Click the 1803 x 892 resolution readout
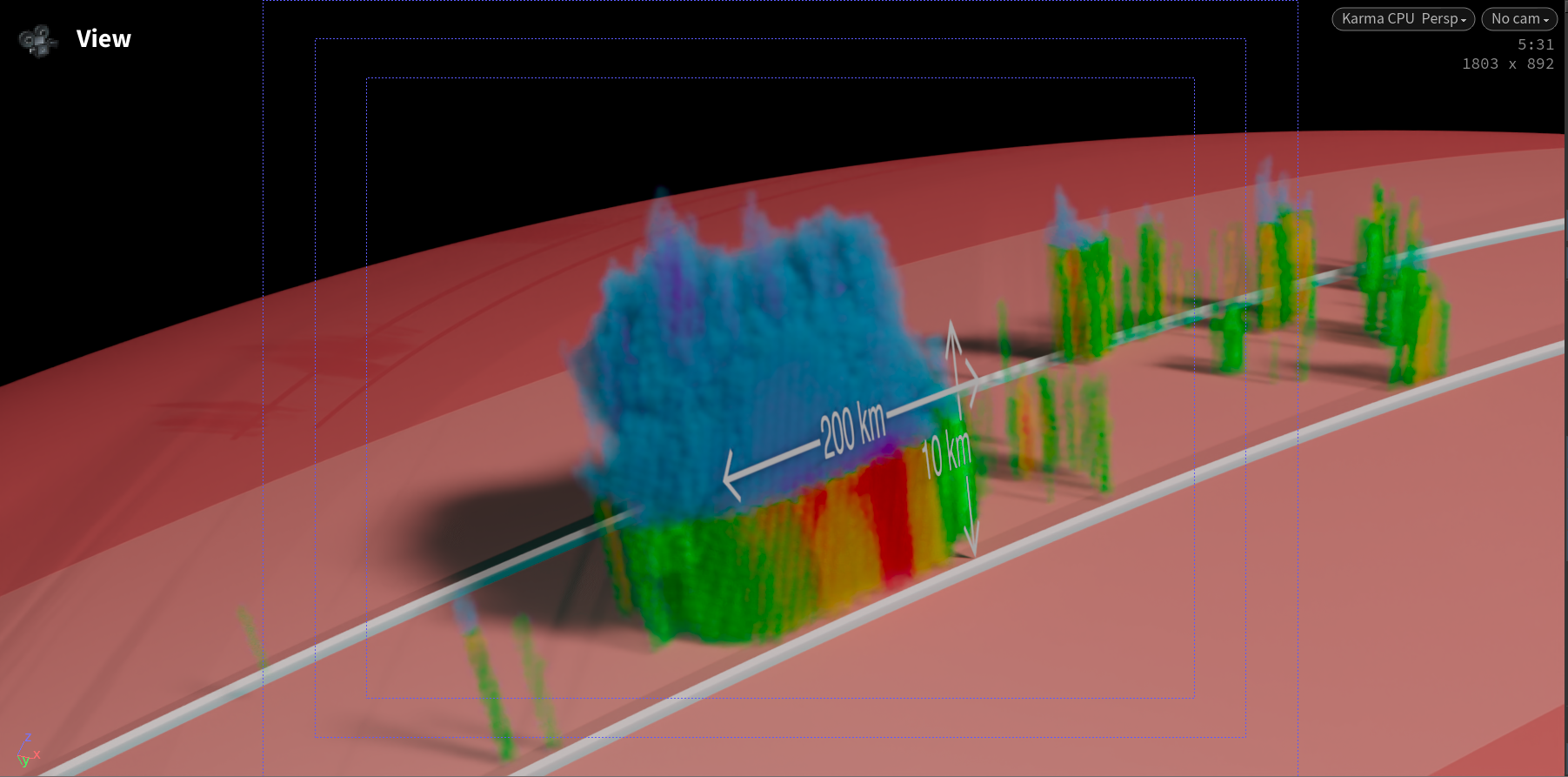The height and width of the screenshot is (777, 1568). click(1507, 64)
